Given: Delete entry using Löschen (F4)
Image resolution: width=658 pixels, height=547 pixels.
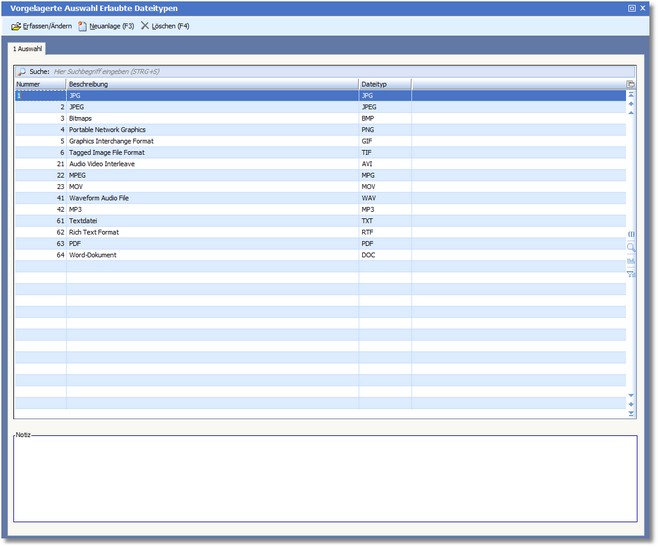Looking at the screenshot, I should [165, 26].
